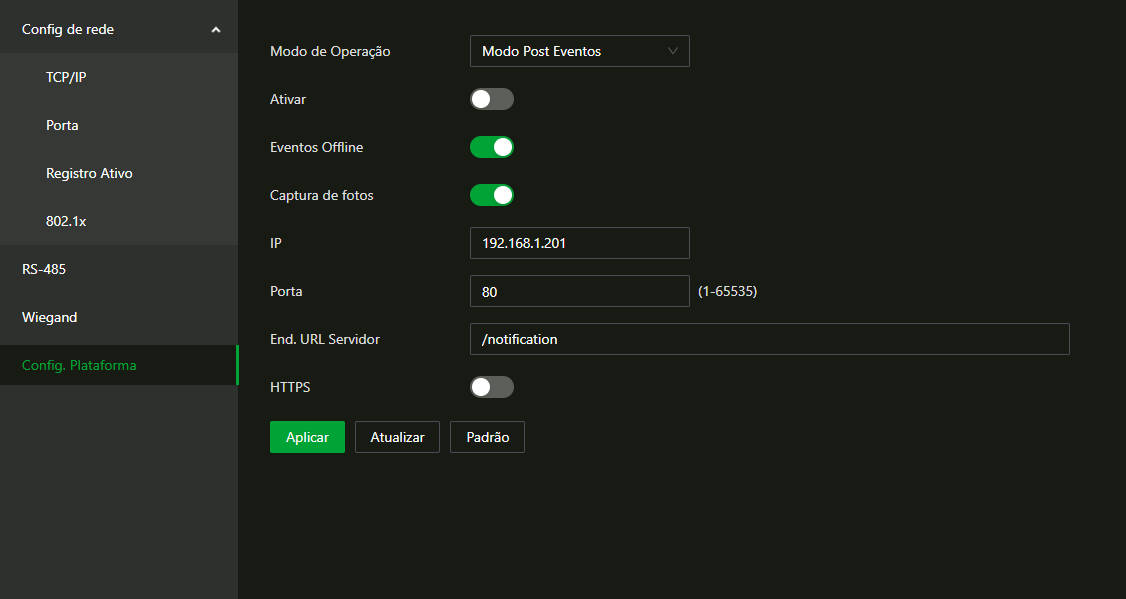1126x599 pixels.
Task: Open the Modo de Operação dropdown
Action: (x=580, y=51)
